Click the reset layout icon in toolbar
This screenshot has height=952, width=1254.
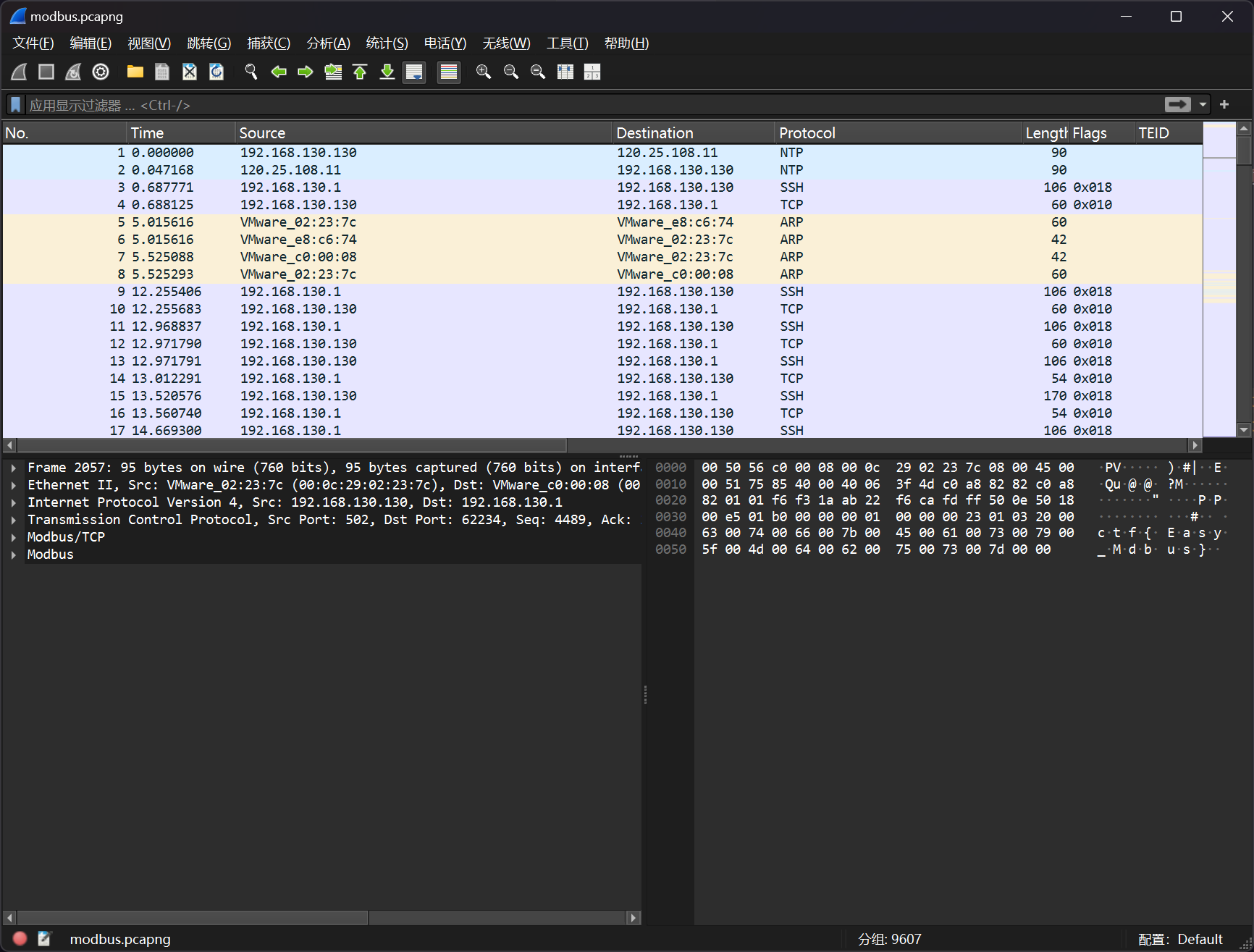pyautogui.click(x=592, y=72)
